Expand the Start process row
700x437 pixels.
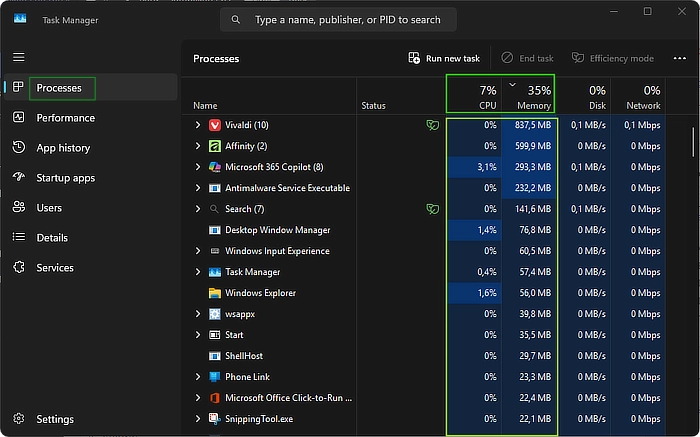point(198,335)
